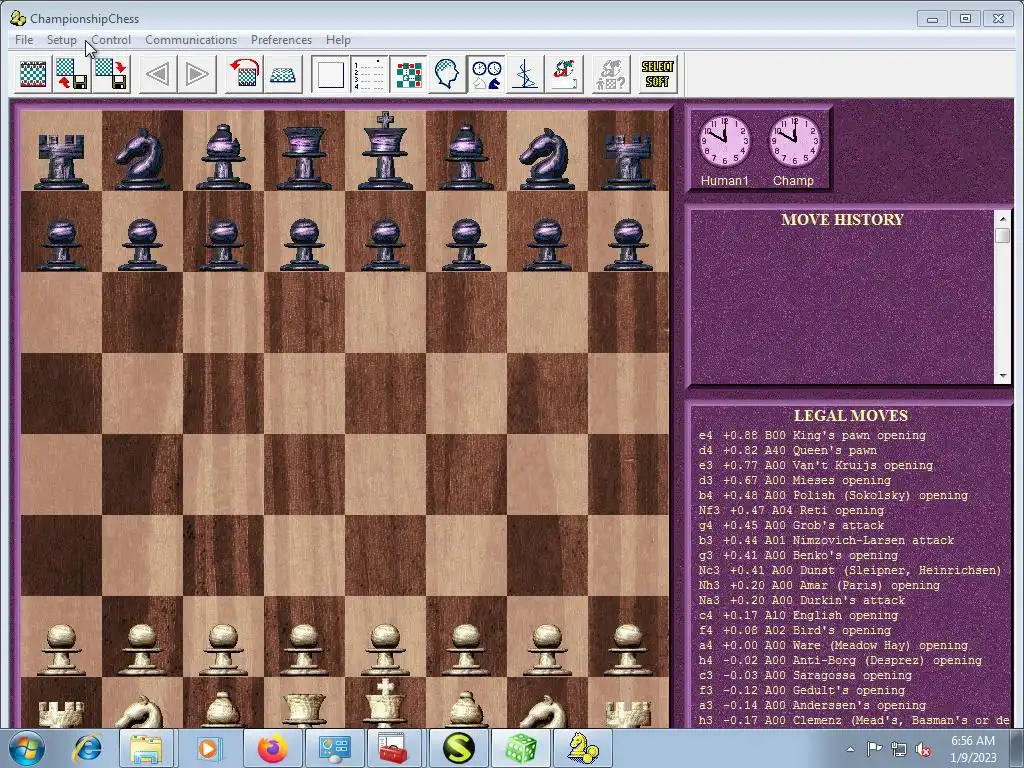Open the Setup menu
Viewport: 1024px width, 768px height.
pyautogui.click(x=61, y=40)
